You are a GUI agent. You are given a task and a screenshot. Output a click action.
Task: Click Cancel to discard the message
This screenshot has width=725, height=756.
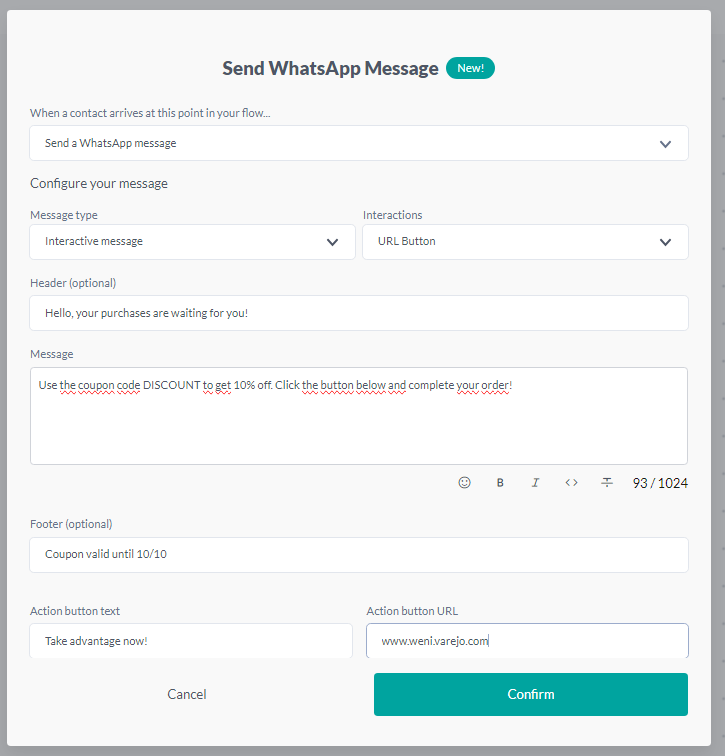tap(187, 694)
